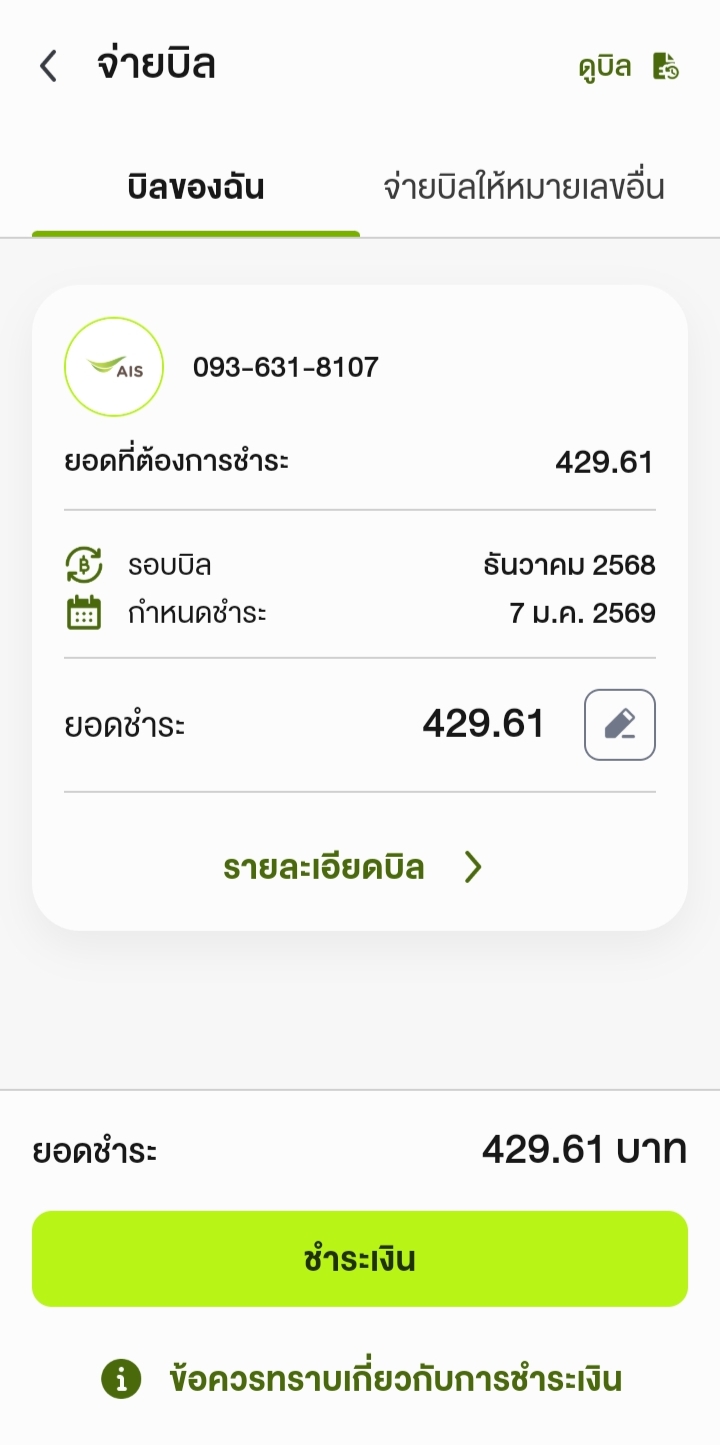Tap the ดูบิล view bill link
Viewport: 720px width, 1445px height.
click(605, 67)
